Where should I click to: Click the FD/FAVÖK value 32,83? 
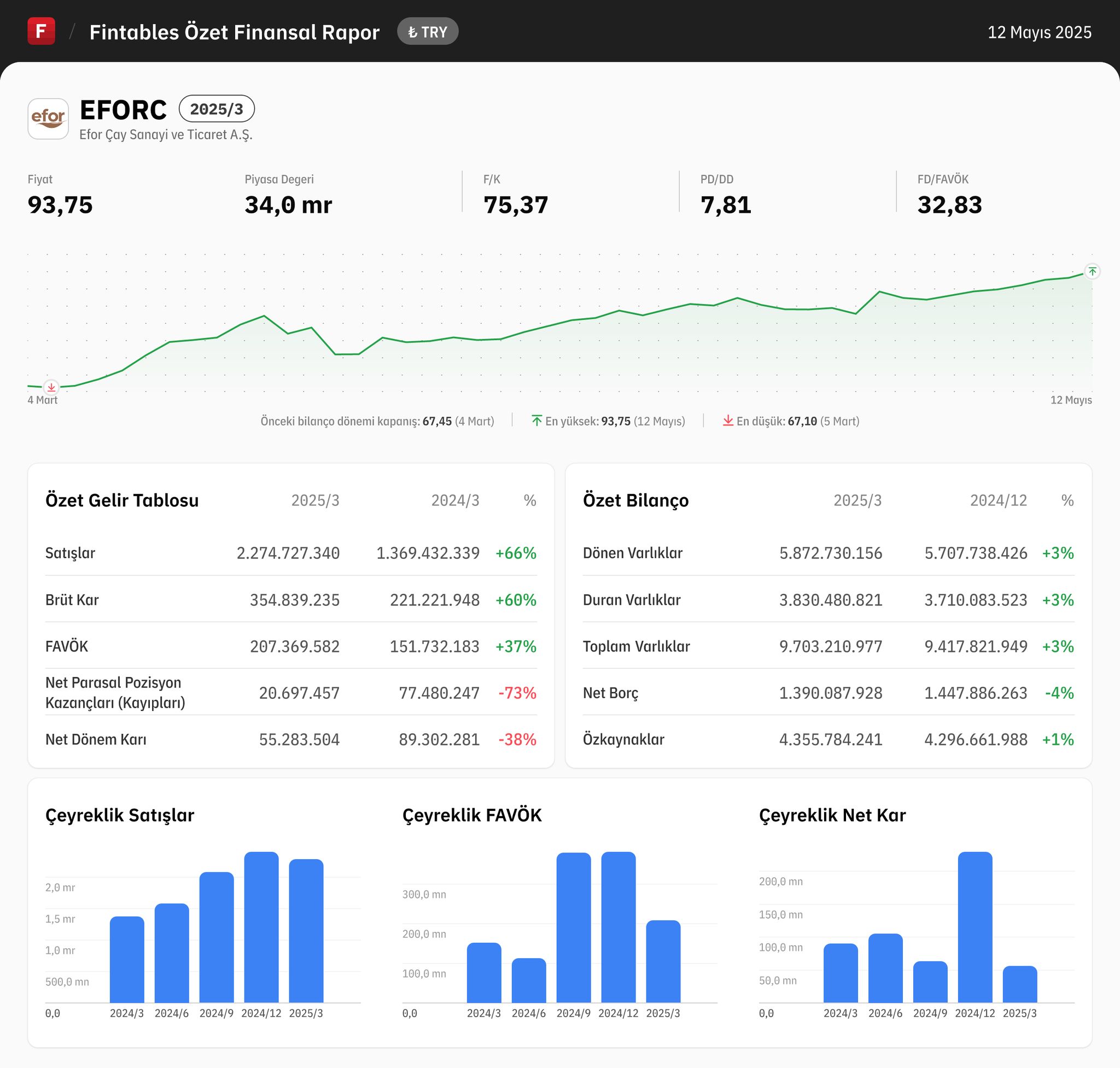pyautogui.click(x=949, y=205)
